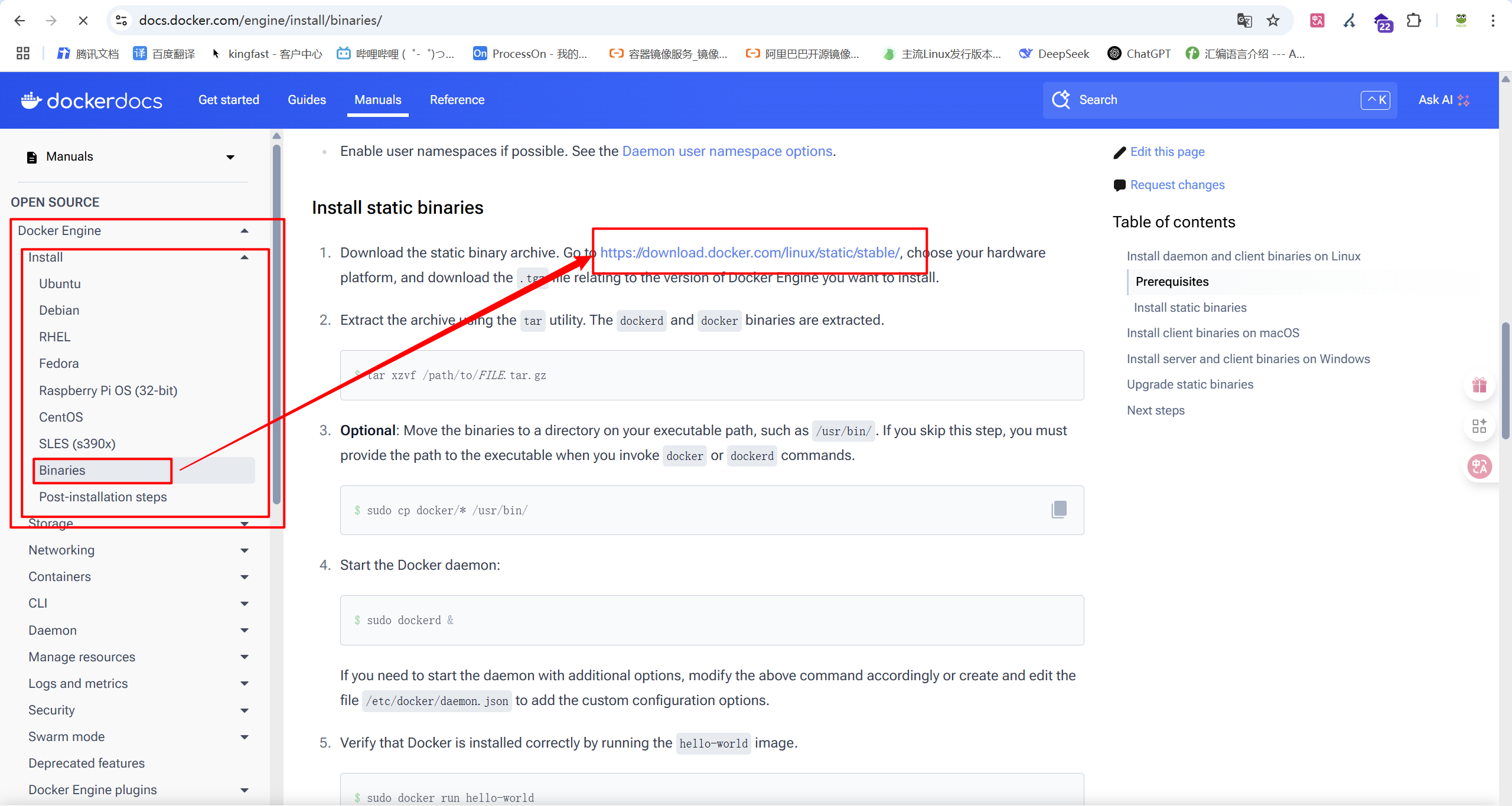
Task: Open Post-installation steps page
Action: click(x=103, y=497)
